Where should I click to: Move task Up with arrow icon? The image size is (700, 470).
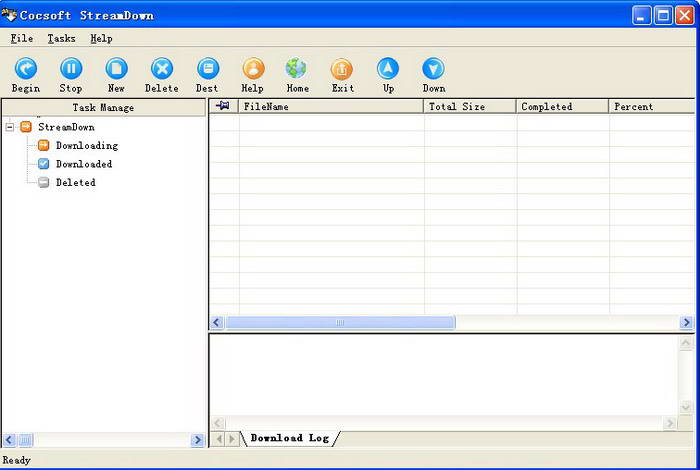(x=388, y=69)
